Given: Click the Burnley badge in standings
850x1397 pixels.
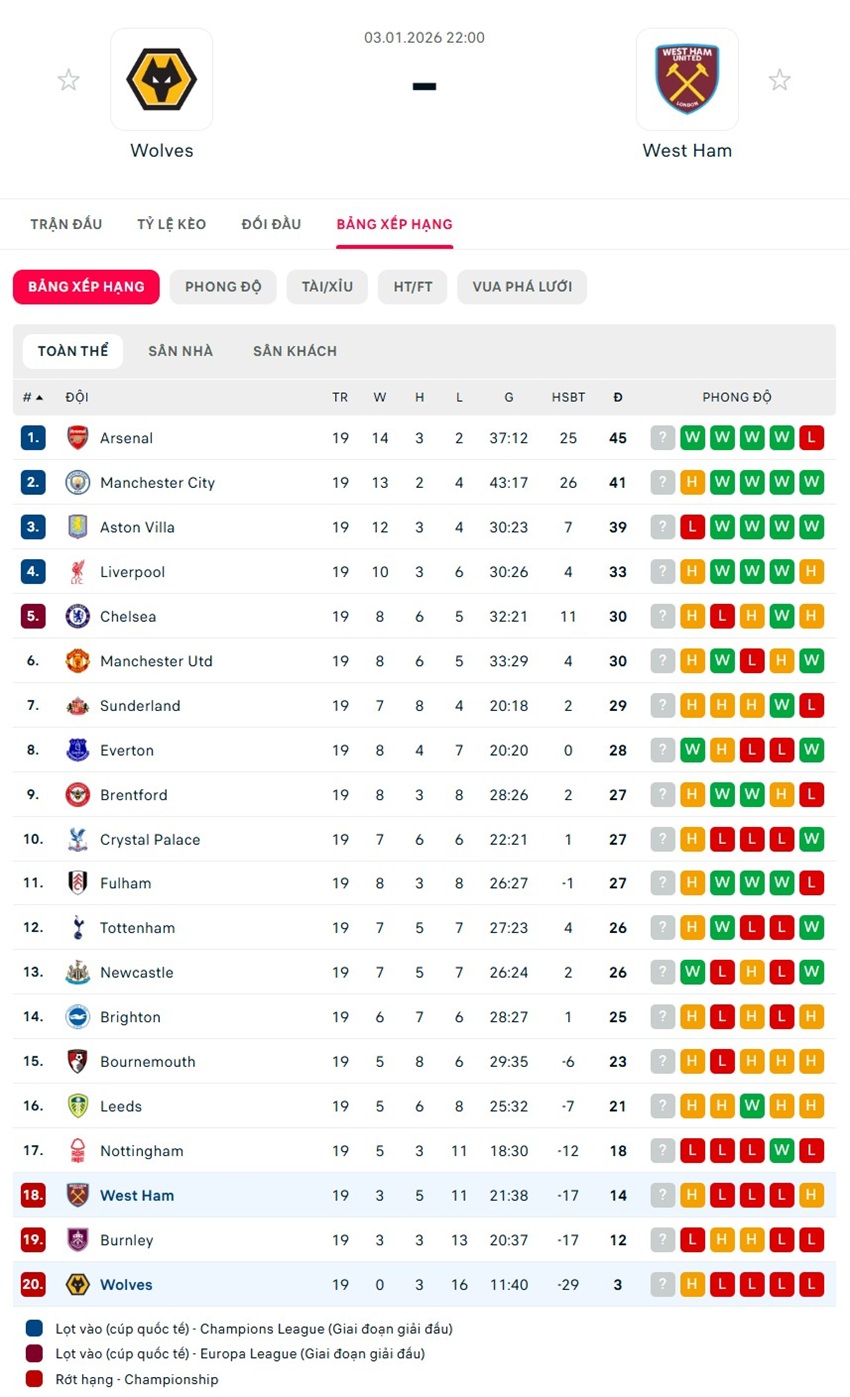Looking at the screenshot, I should click(78, 1240).
